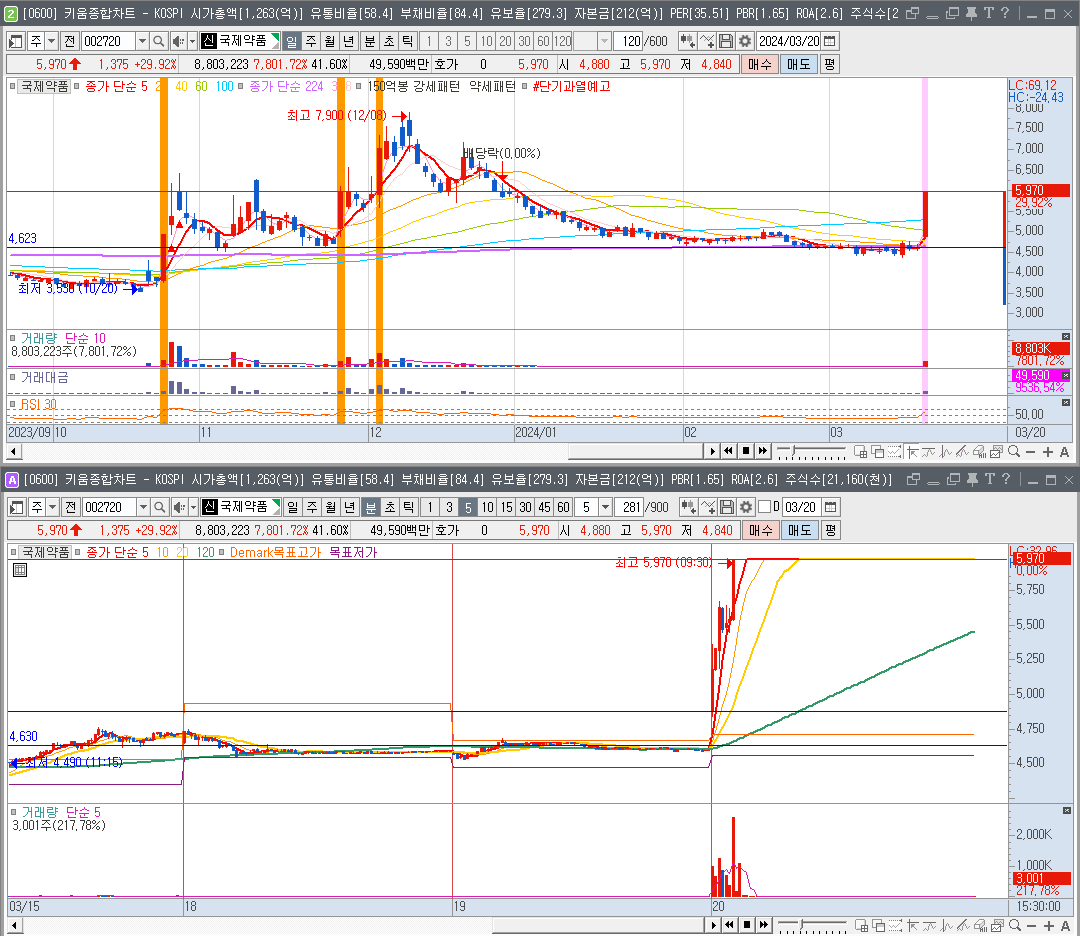
Task: Select 월 monthly period in upper chart
Action: tap(329, 41)
